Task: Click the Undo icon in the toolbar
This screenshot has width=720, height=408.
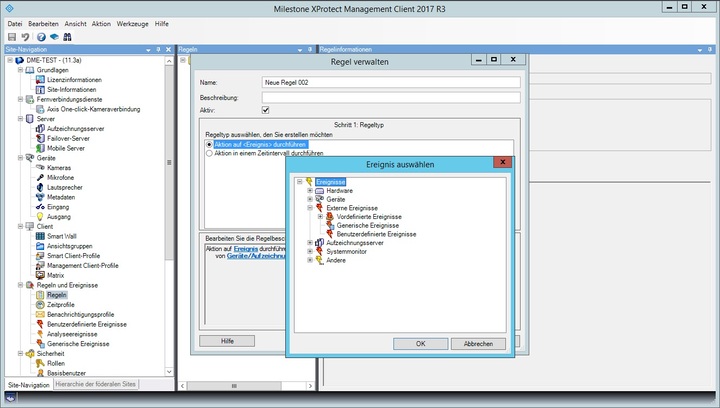Action: pyautogui.click(x=25, y=36)
